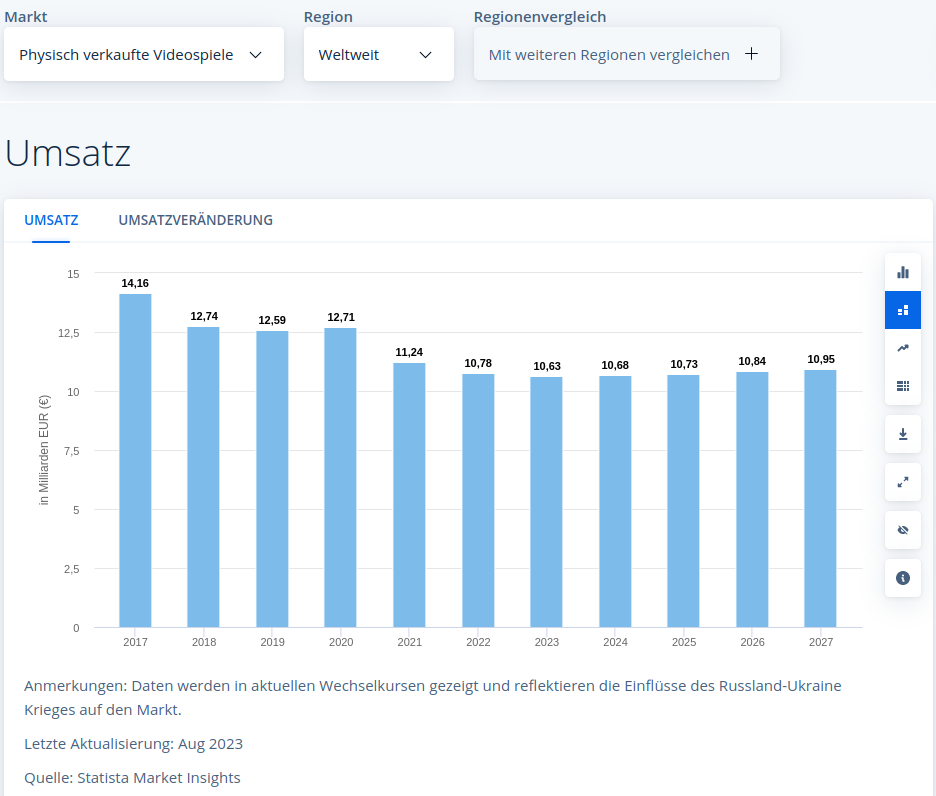Viewport: 936px width, 796px height.
Task: Click the 'Umsatz' heading
Action: [x=68, y=153]
